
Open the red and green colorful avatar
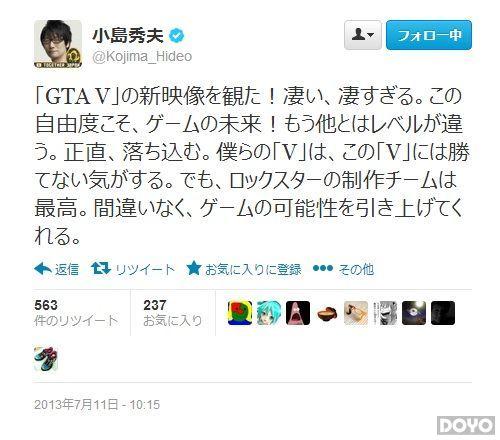240,313
